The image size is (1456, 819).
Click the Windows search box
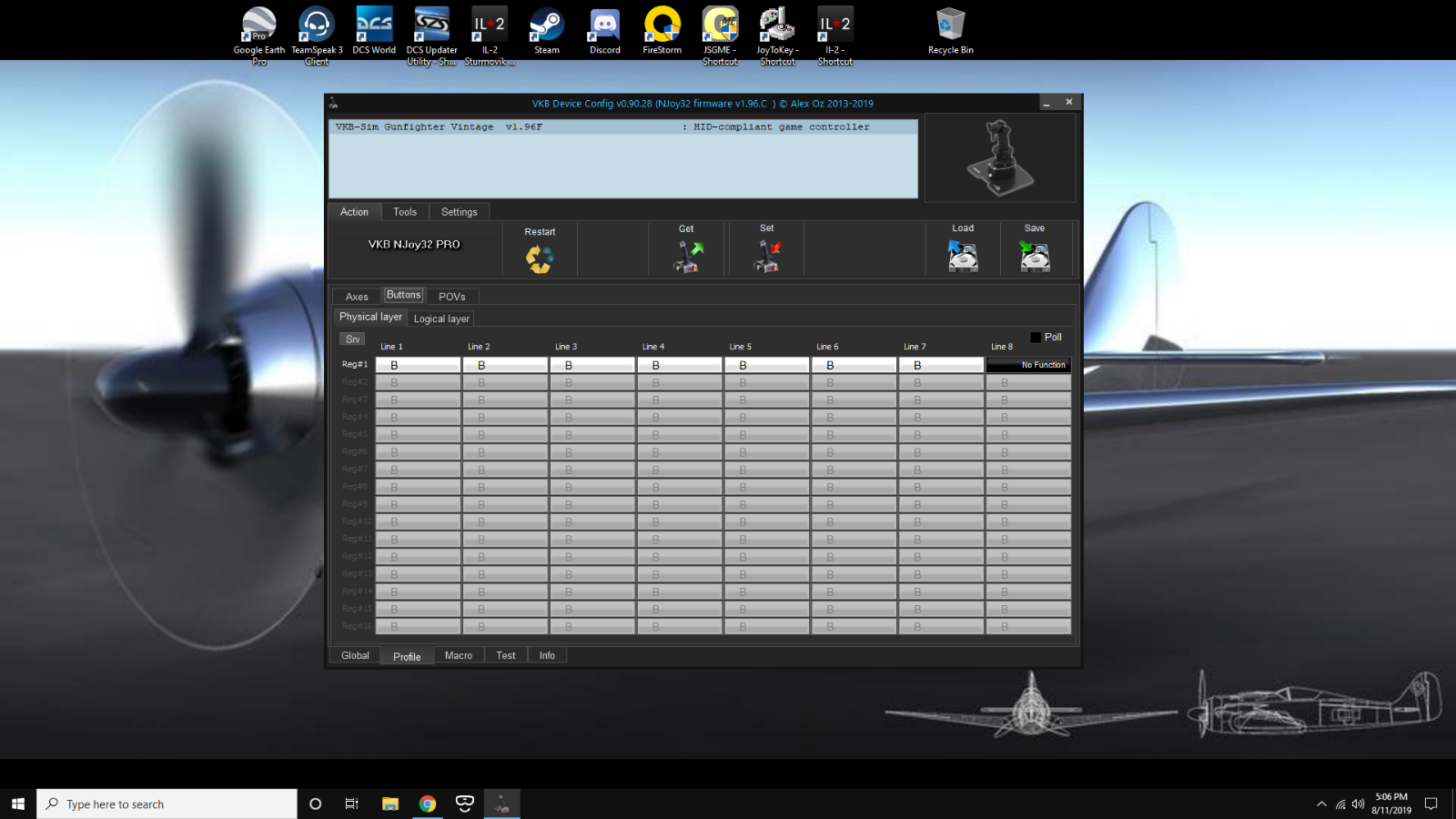(x=167, y=804)
